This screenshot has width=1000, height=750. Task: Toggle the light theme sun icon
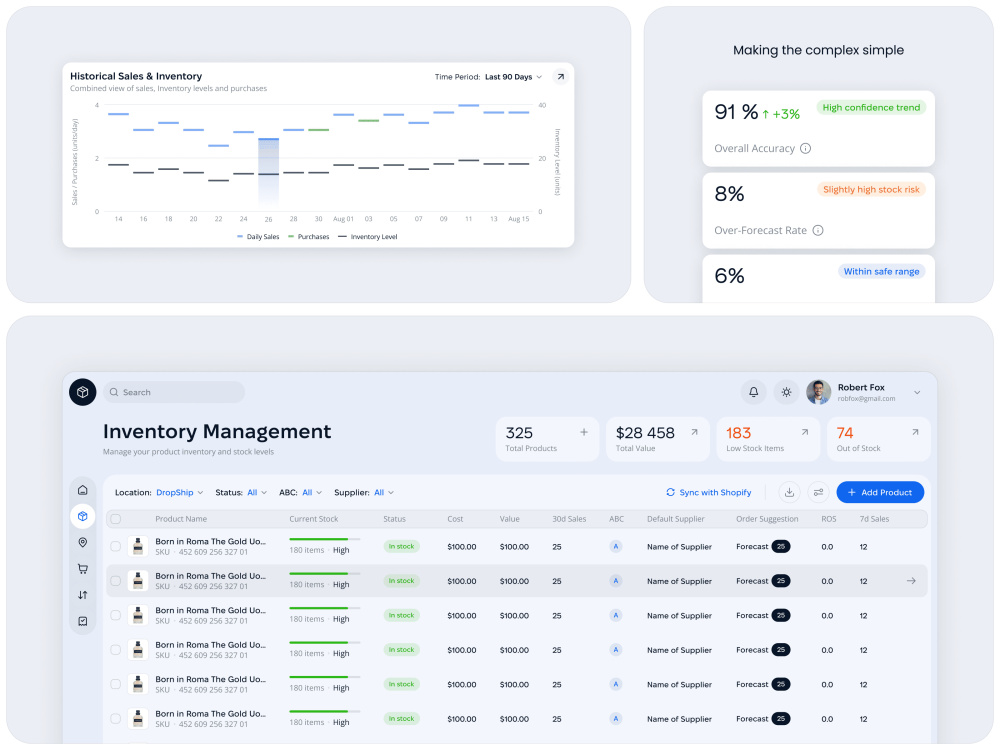[786, 392]
